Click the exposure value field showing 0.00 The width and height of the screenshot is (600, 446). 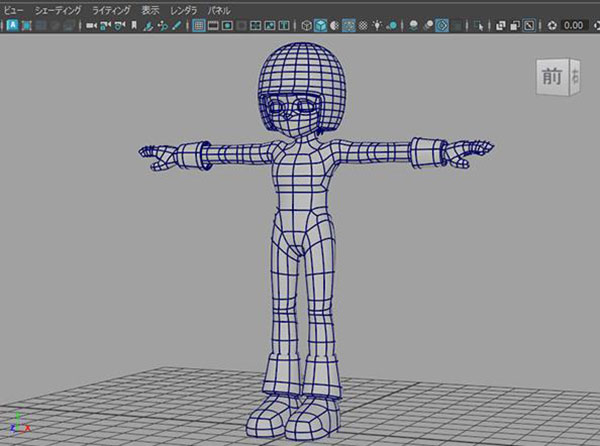[574, 25]
